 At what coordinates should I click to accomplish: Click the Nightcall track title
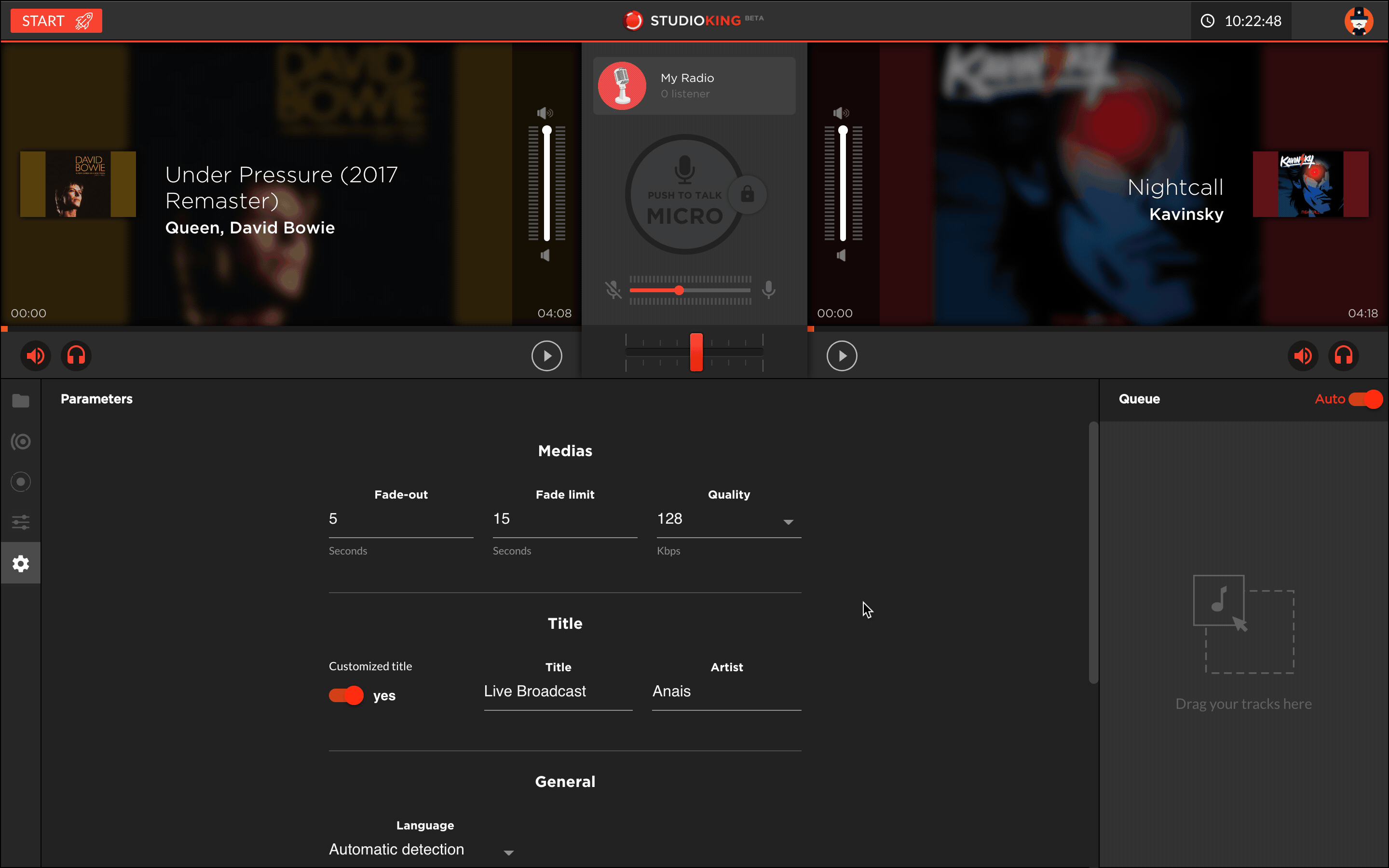tap(1175, 187)
